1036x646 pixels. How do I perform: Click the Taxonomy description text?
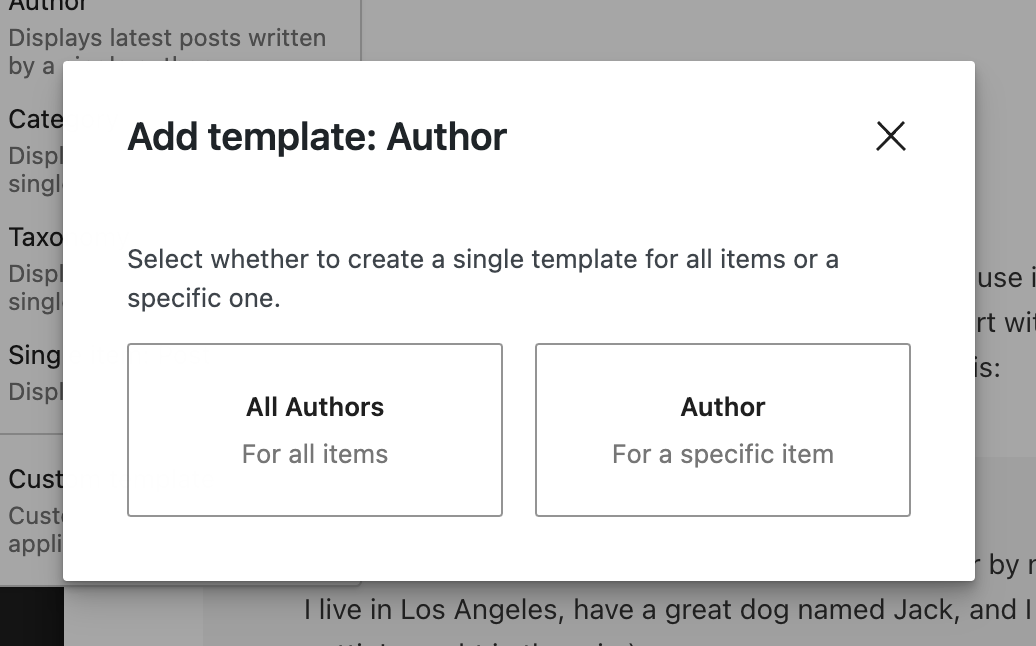point(30,288)
